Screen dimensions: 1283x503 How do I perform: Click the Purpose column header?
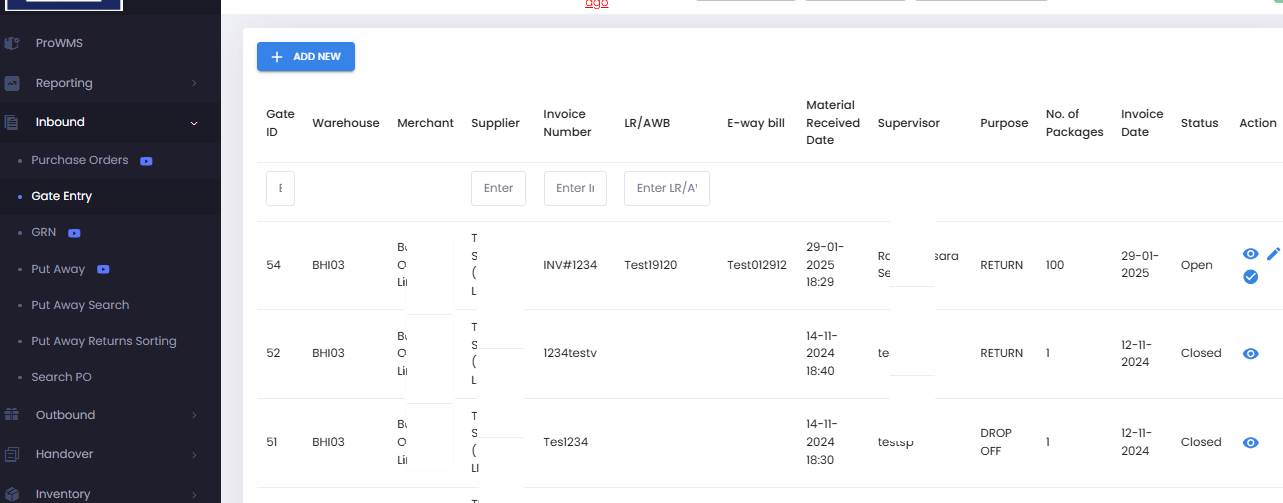coord(1004,123)
